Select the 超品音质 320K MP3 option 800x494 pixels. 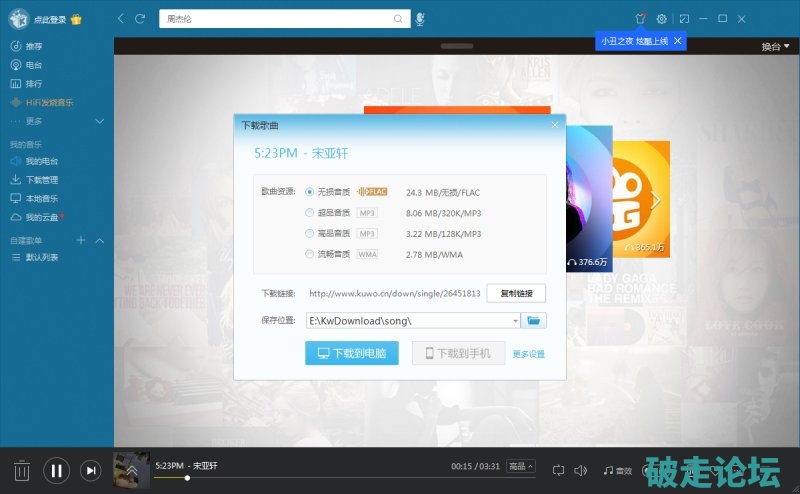(310, 212)
